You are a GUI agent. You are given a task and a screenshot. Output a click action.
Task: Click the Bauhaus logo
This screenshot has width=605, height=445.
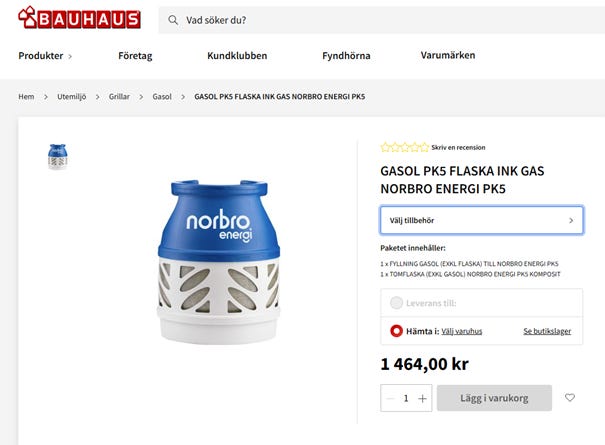tap(79, 18)
